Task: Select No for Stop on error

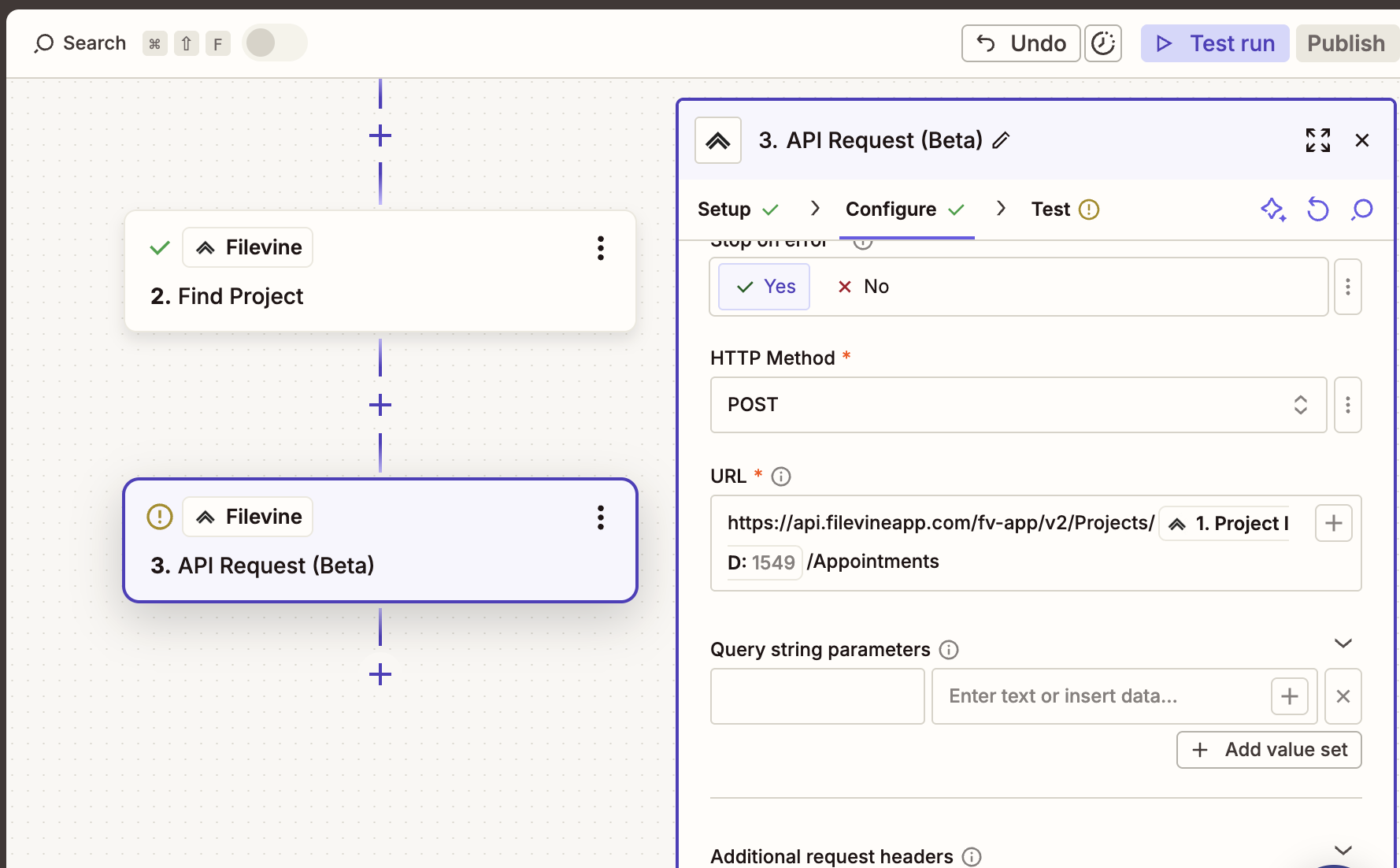Action: pyautogui.click(x=863, y=287)
